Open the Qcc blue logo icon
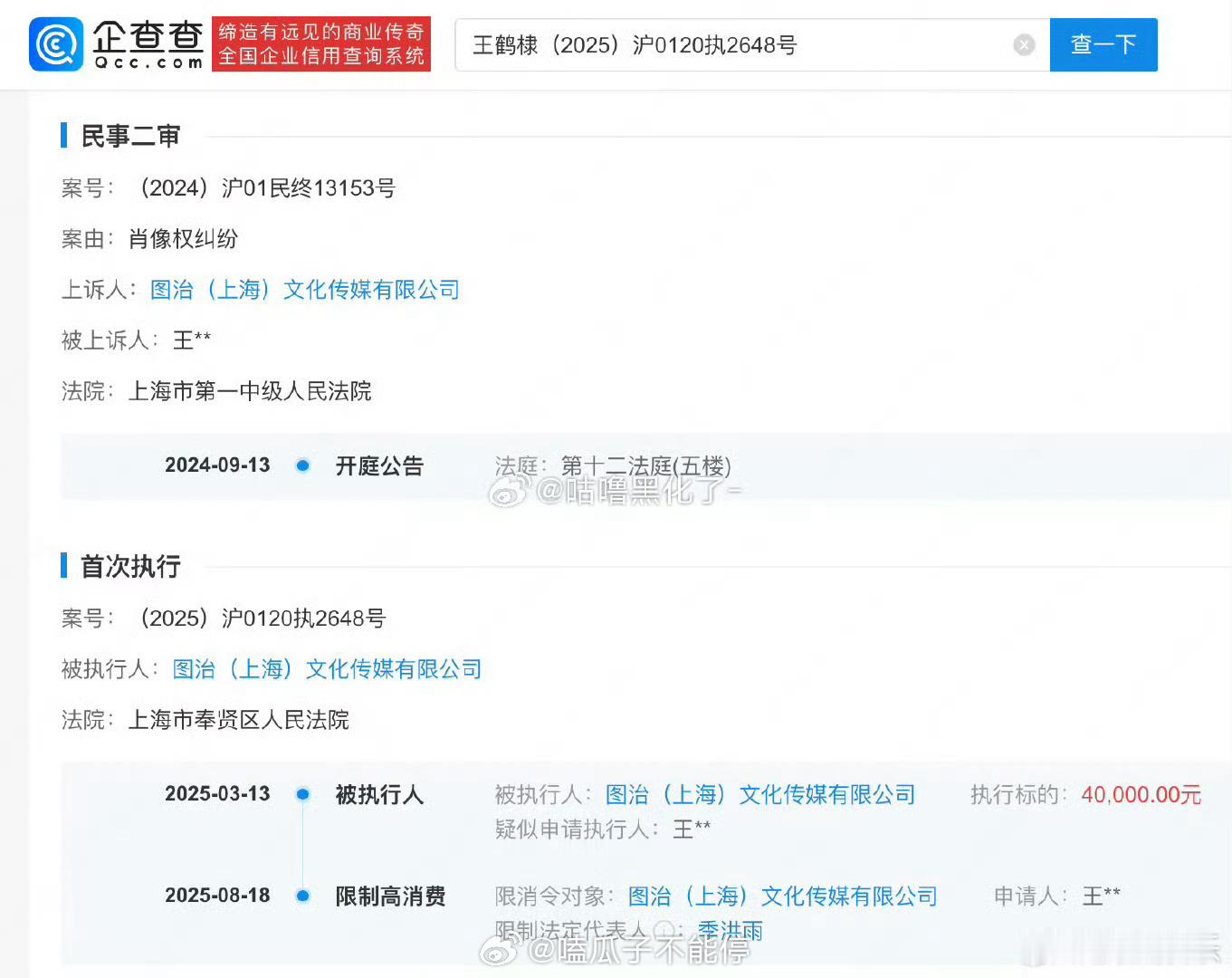 [56, 44]
